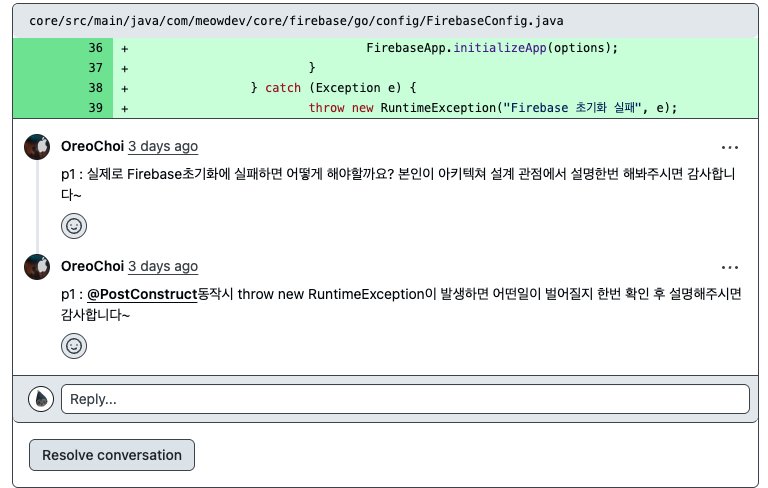Click the Resolve conversation button
This screenshot has width=768, height=488.
pos(112,455)
